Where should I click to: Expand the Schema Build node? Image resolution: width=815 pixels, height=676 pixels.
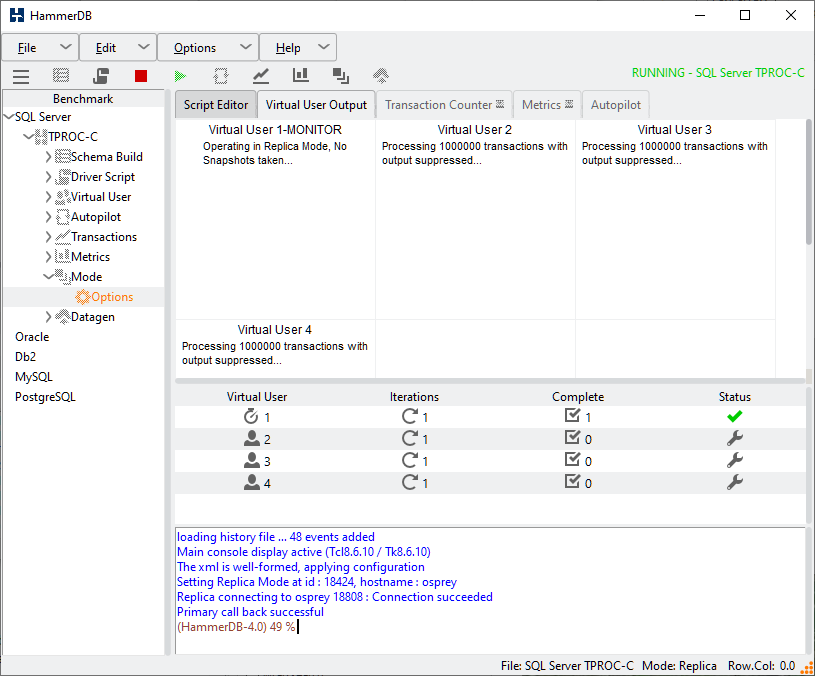pyautogui.click(x=48, y=156)
